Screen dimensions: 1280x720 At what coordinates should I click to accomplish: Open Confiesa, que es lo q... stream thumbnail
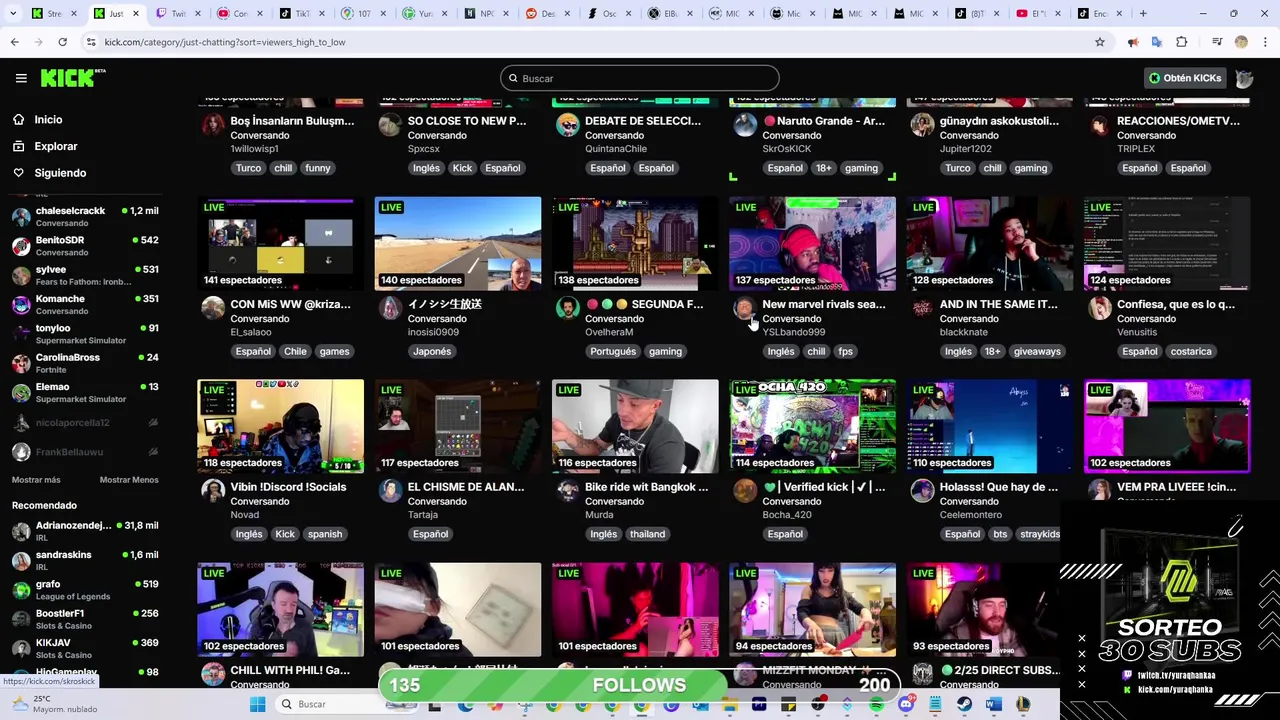(1167, 243)
